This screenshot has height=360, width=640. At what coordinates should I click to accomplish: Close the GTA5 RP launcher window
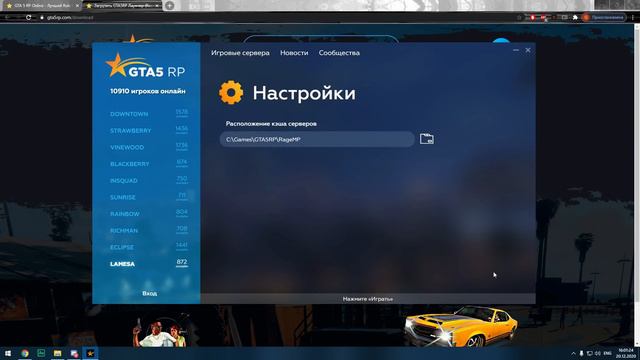528,50
